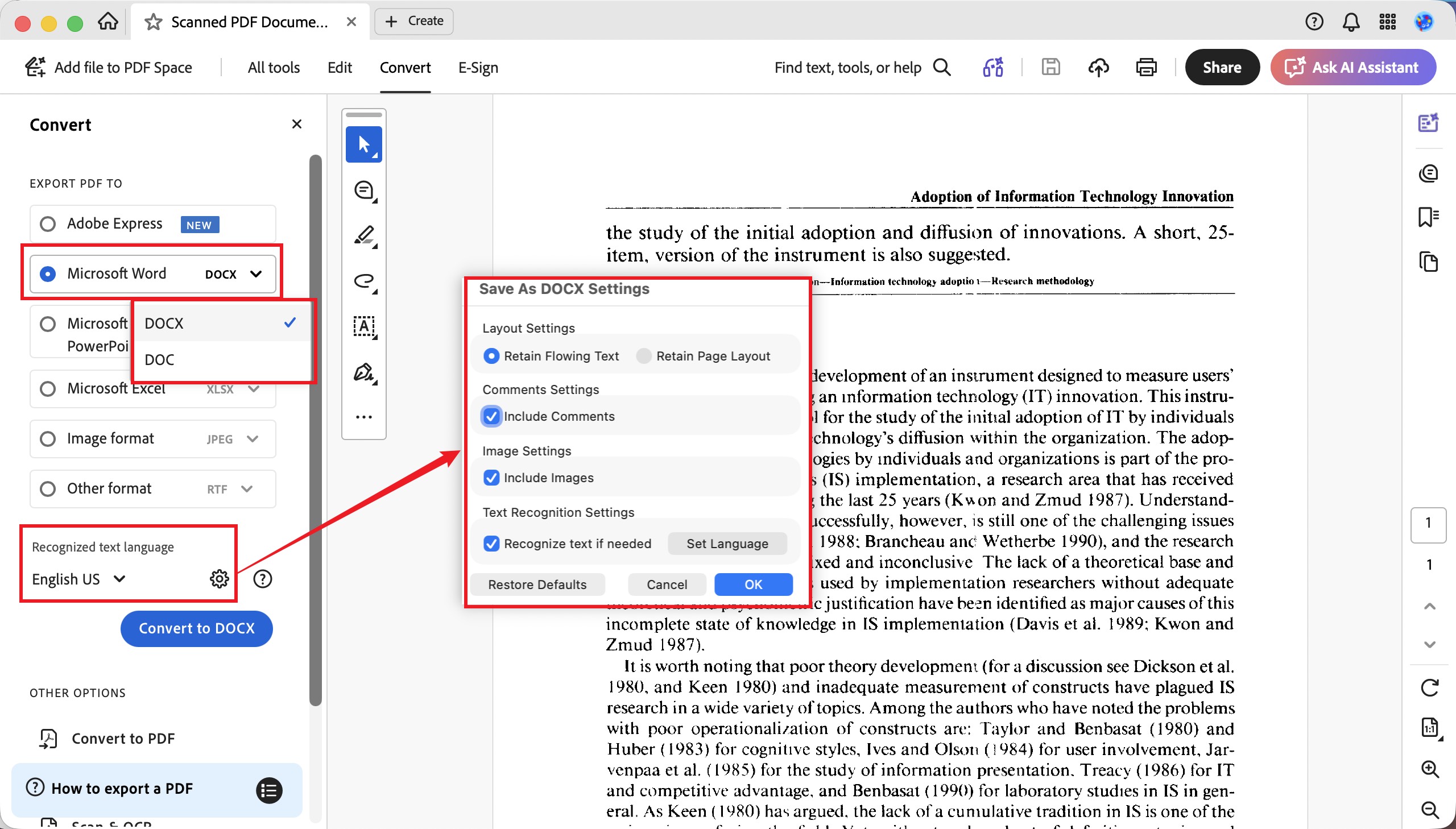Screen dimensions: 1456x829
Task: Select the Image format radio button
Action: [x=48, y=439]
